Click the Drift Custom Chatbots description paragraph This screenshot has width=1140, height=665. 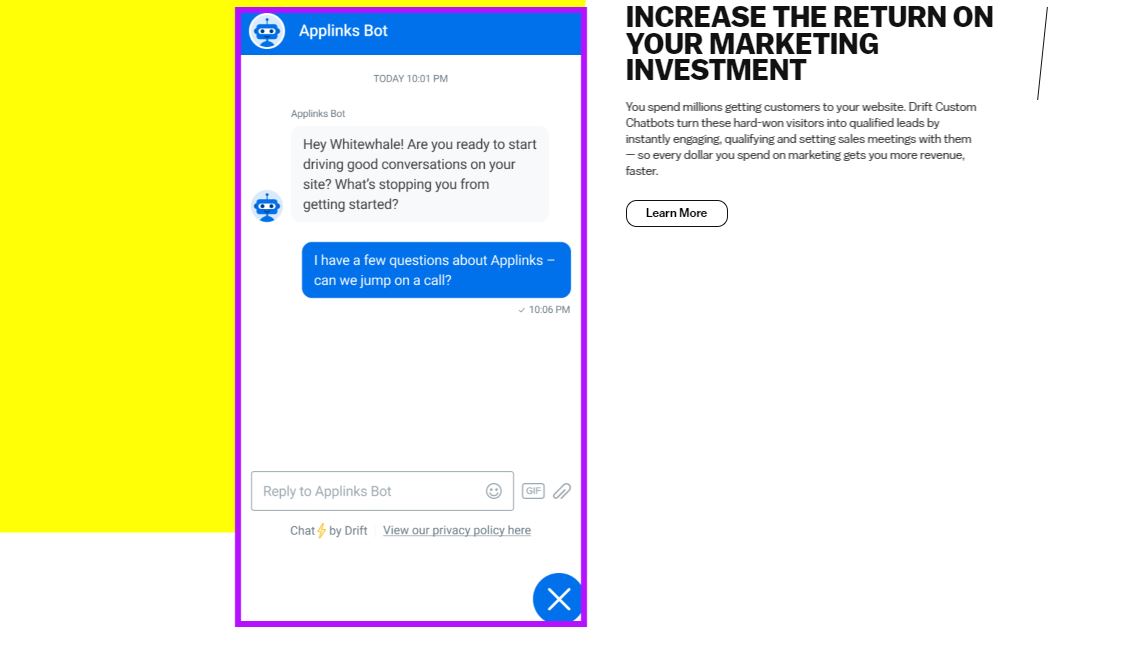(800, 139)
